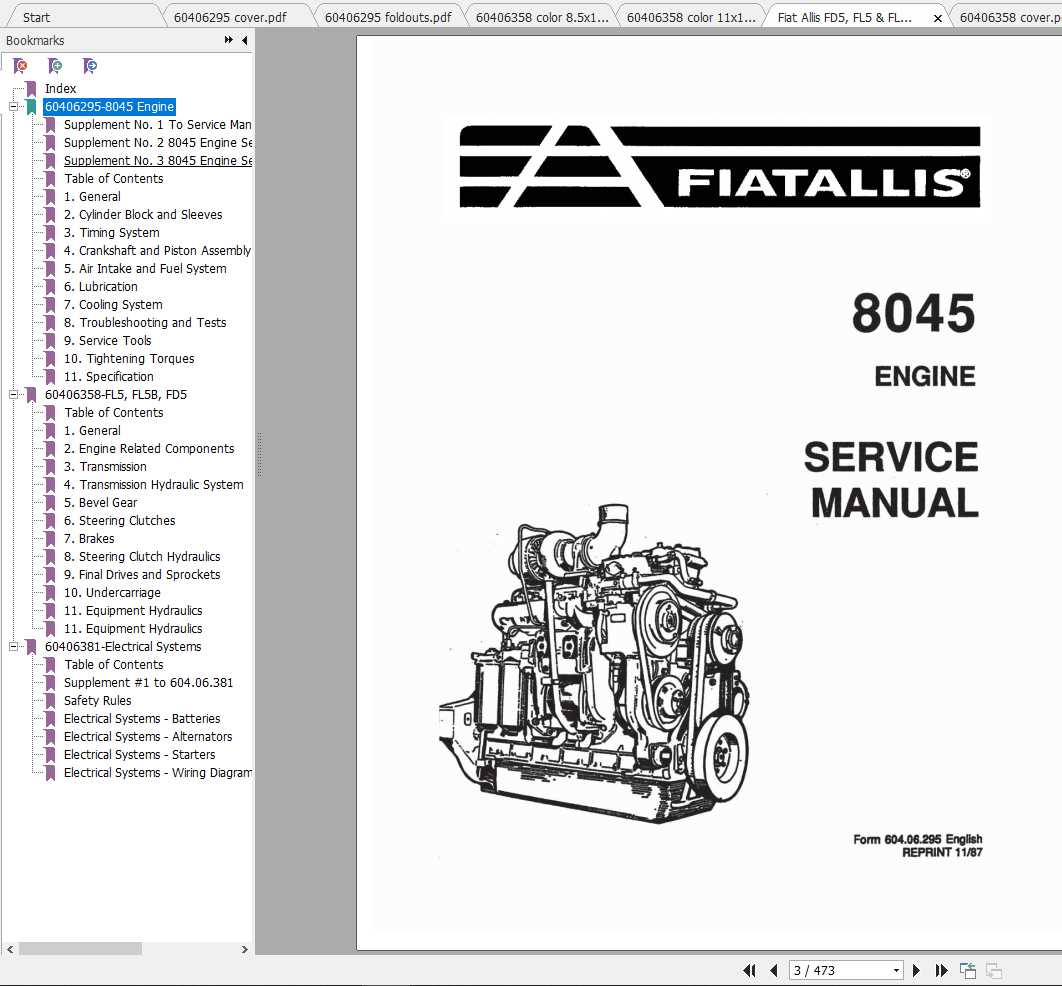
Task: Click the delete bookmark icon
Action: point(20,66)
